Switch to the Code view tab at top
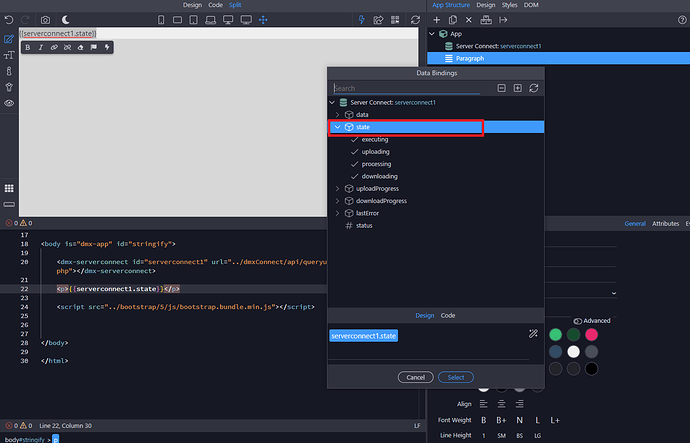This screenshot has width=690, height=443. pos(215,5)
